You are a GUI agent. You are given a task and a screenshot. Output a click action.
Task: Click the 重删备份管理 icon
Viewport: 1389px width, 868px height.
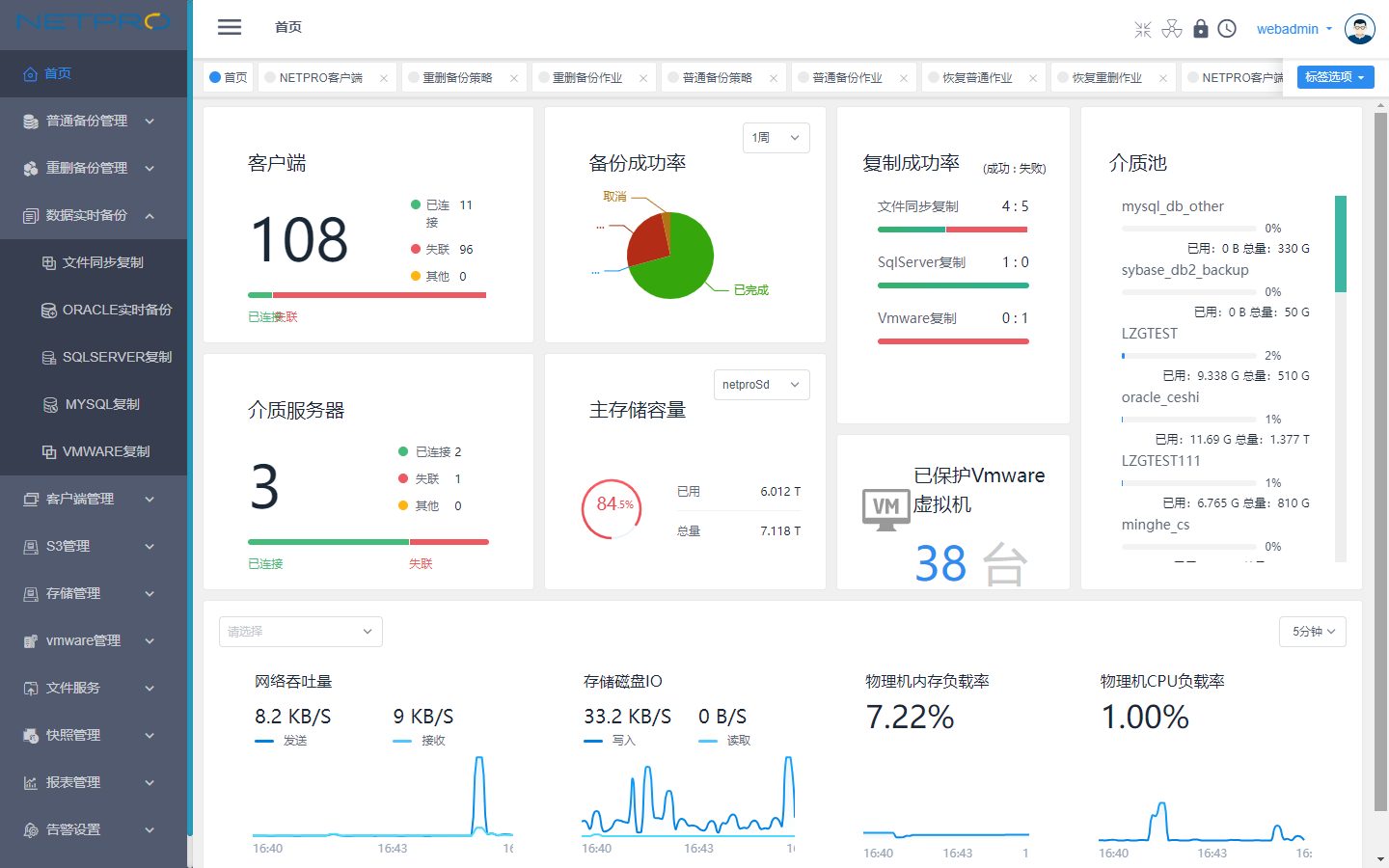pyautogui.click(x=31, y=168)
